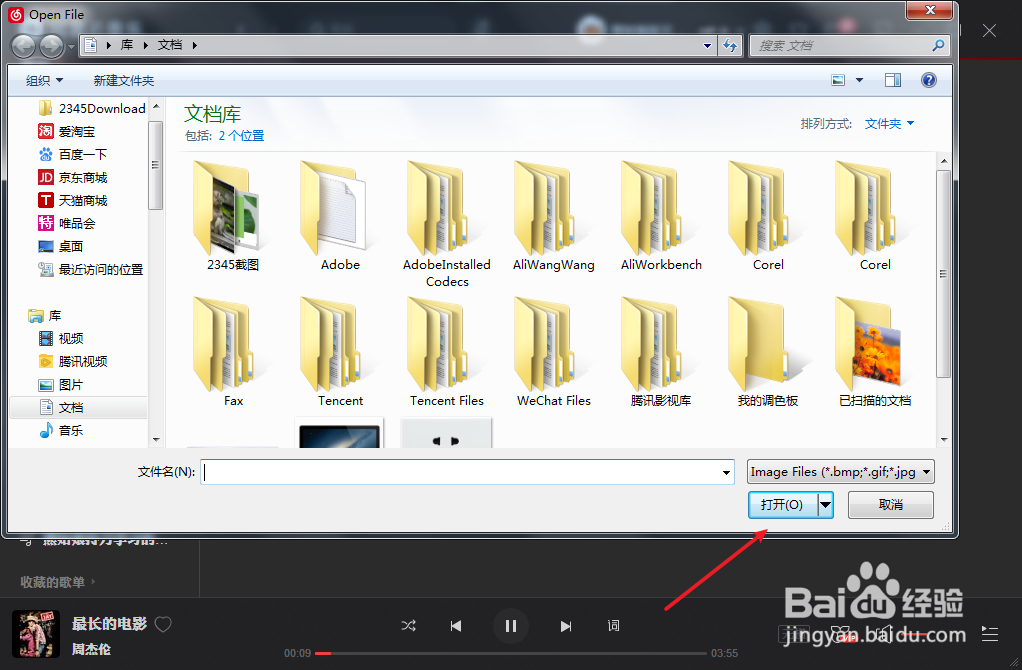Select the AliWorkbench folder
Image resolution: width=1022 pixels, height=670 pixels.
pos(661,216)
